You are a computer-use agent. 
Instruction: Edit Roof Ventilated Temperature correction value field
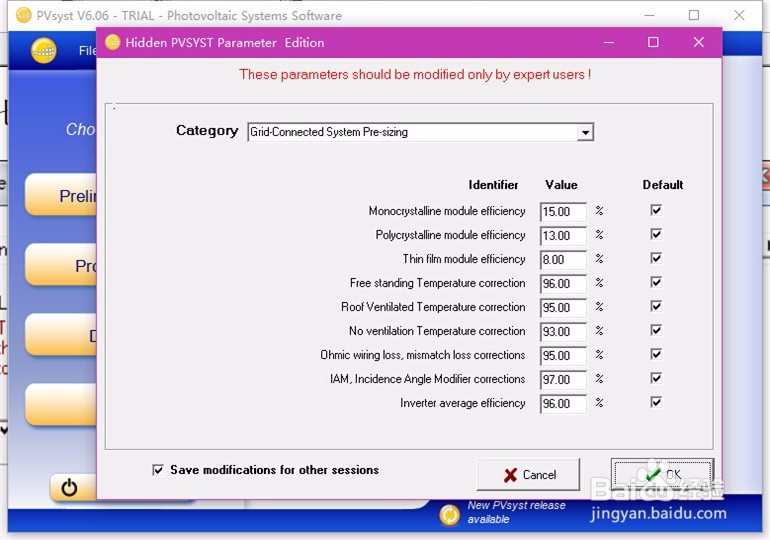[x=563, y=308]
